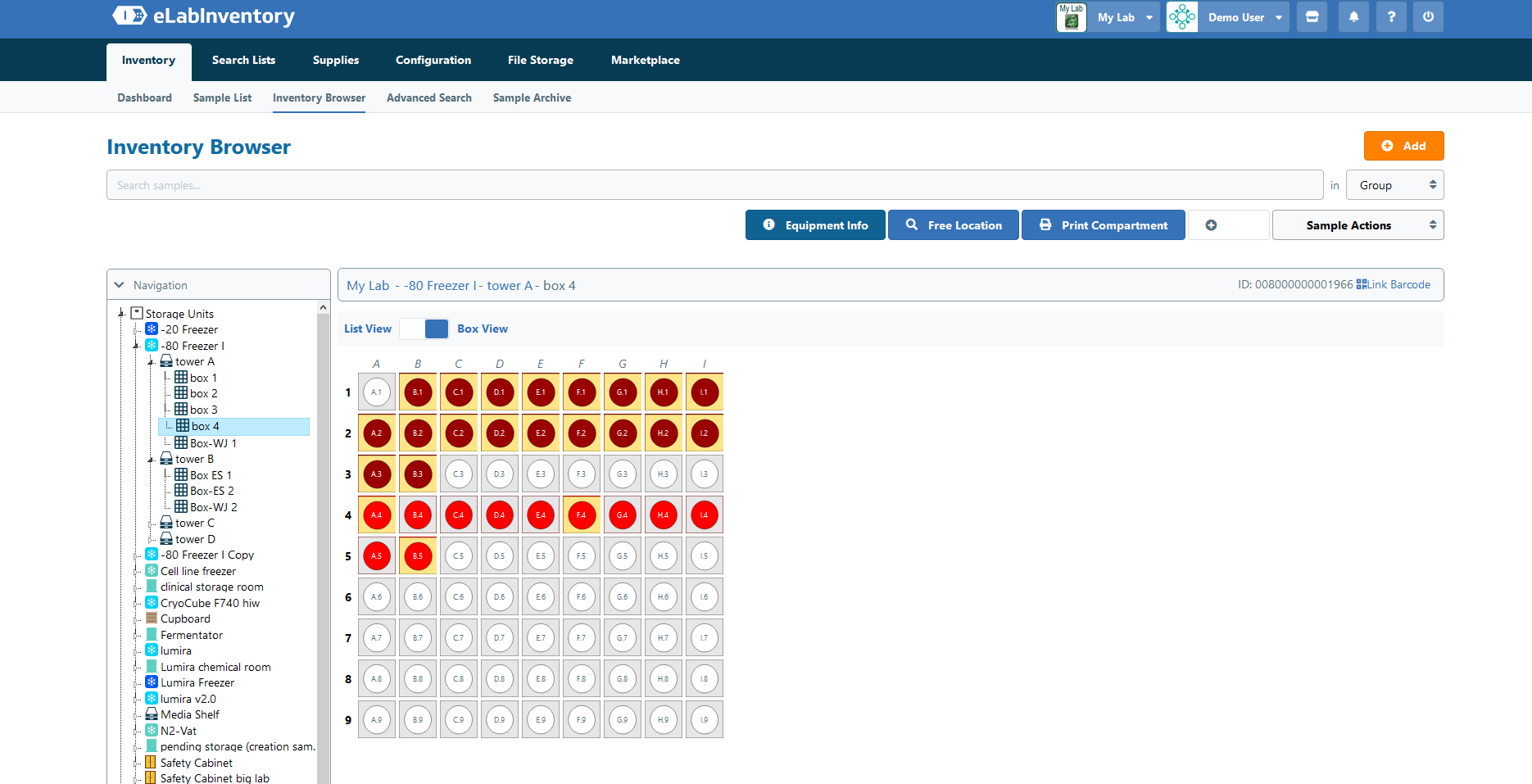Open the Advanced Search sub-tab

coord(429,97)
